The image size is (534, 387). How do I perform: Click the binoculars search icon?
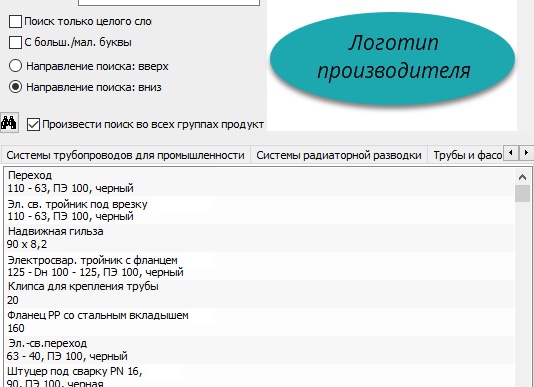tap(9, 123)
